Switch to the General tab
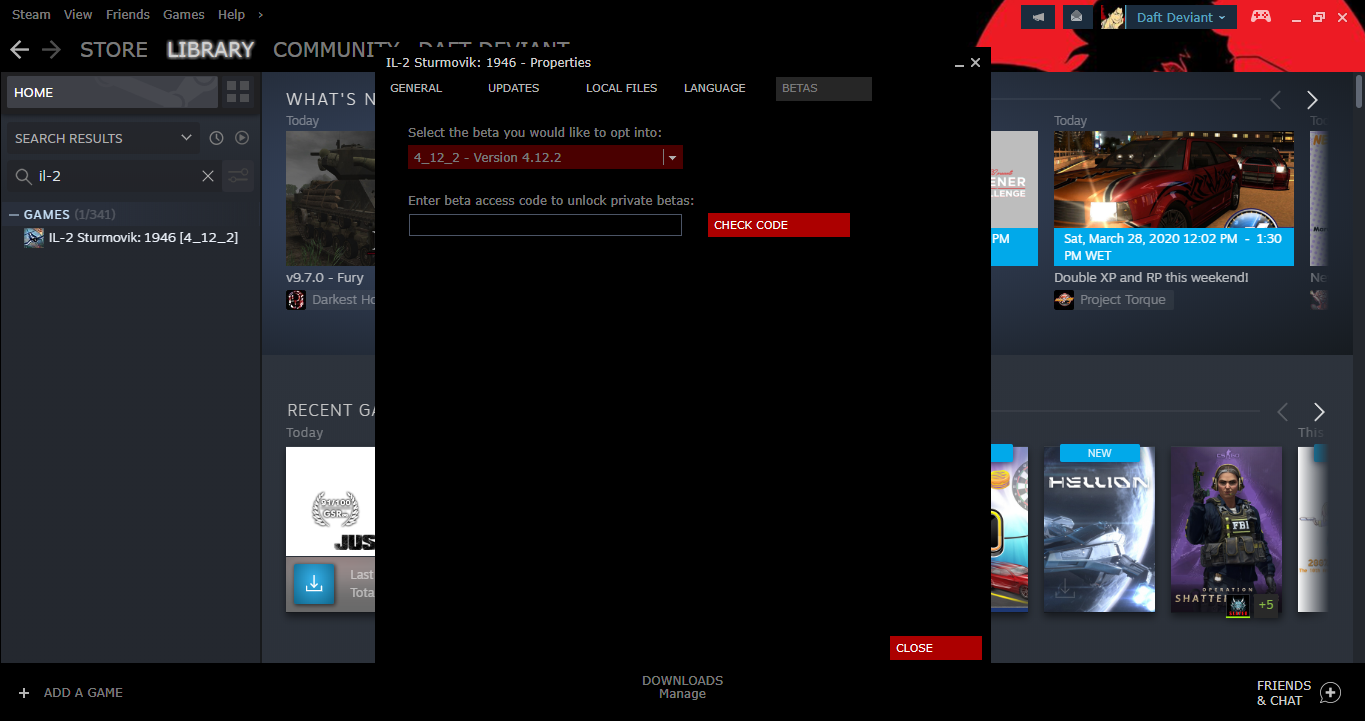 (x=416, y=88)
